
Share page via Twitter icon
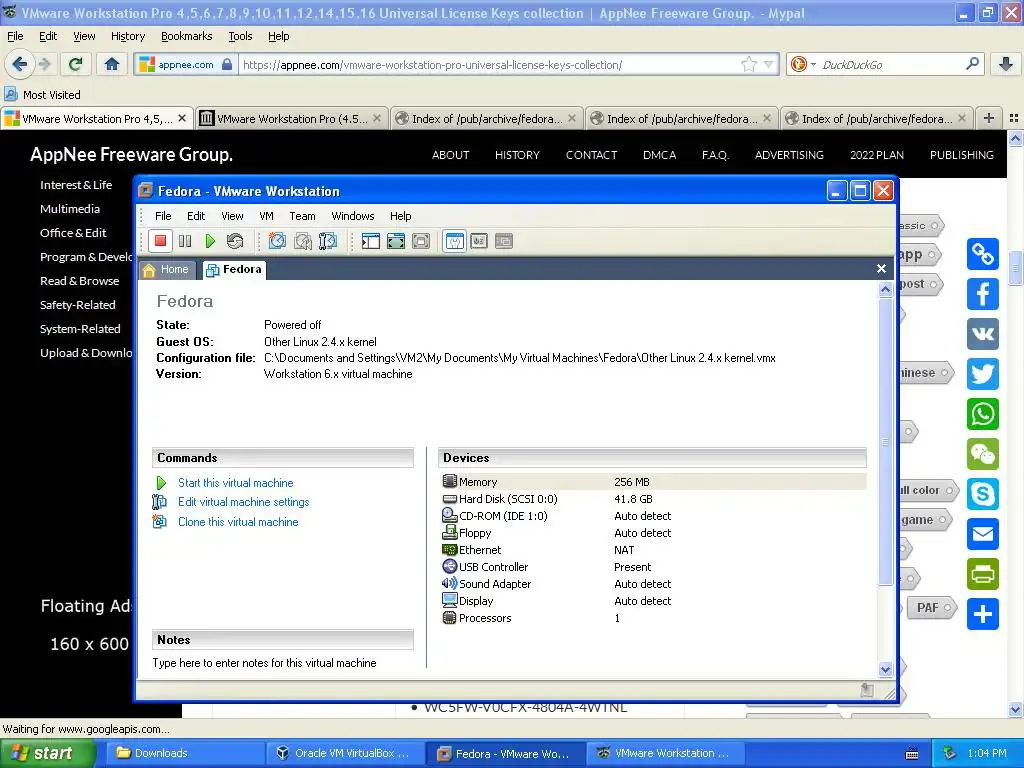point(983,374)
